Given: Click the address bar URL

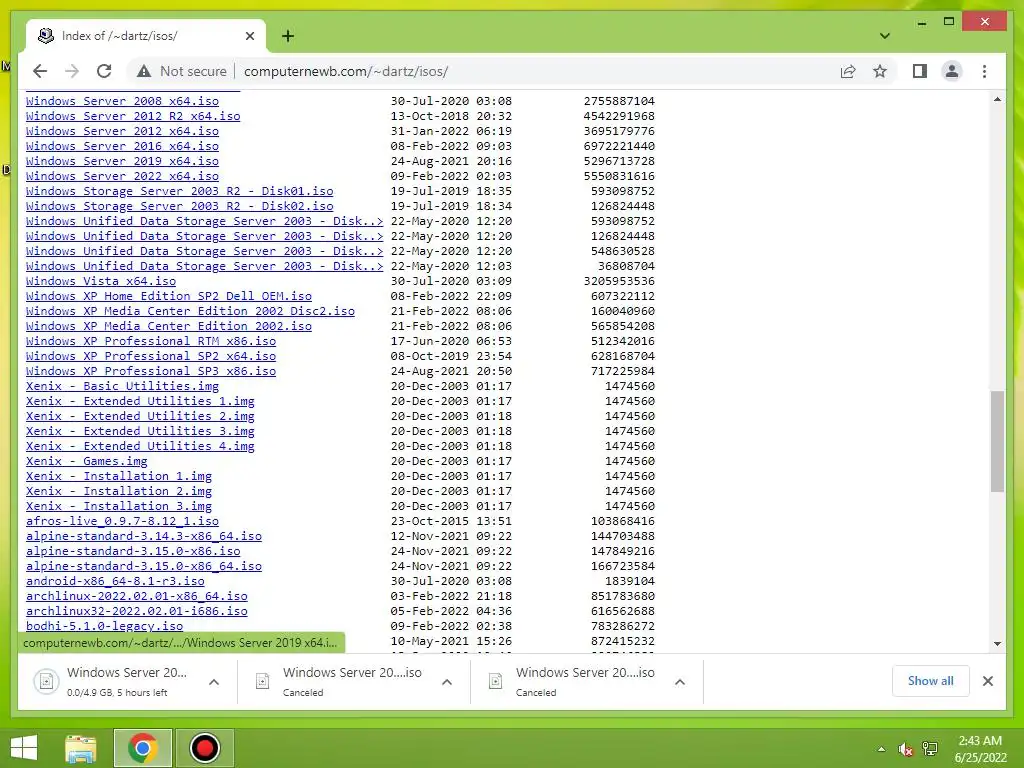Looking at the screenshot, I should tap(346, 71).
